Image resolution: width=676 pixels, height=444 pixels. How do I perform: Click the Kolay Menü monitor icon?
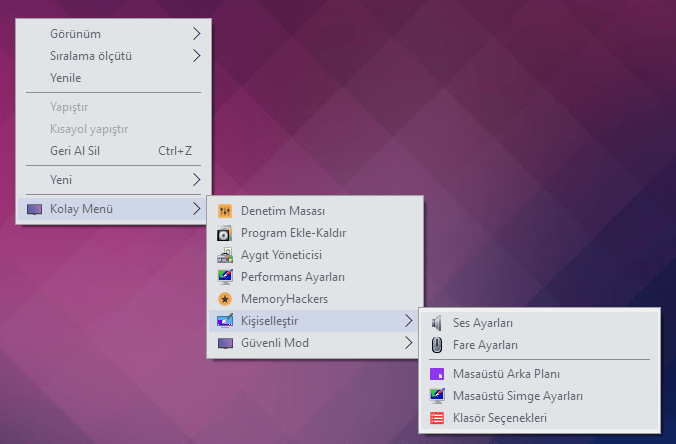(x=34, y=209)
